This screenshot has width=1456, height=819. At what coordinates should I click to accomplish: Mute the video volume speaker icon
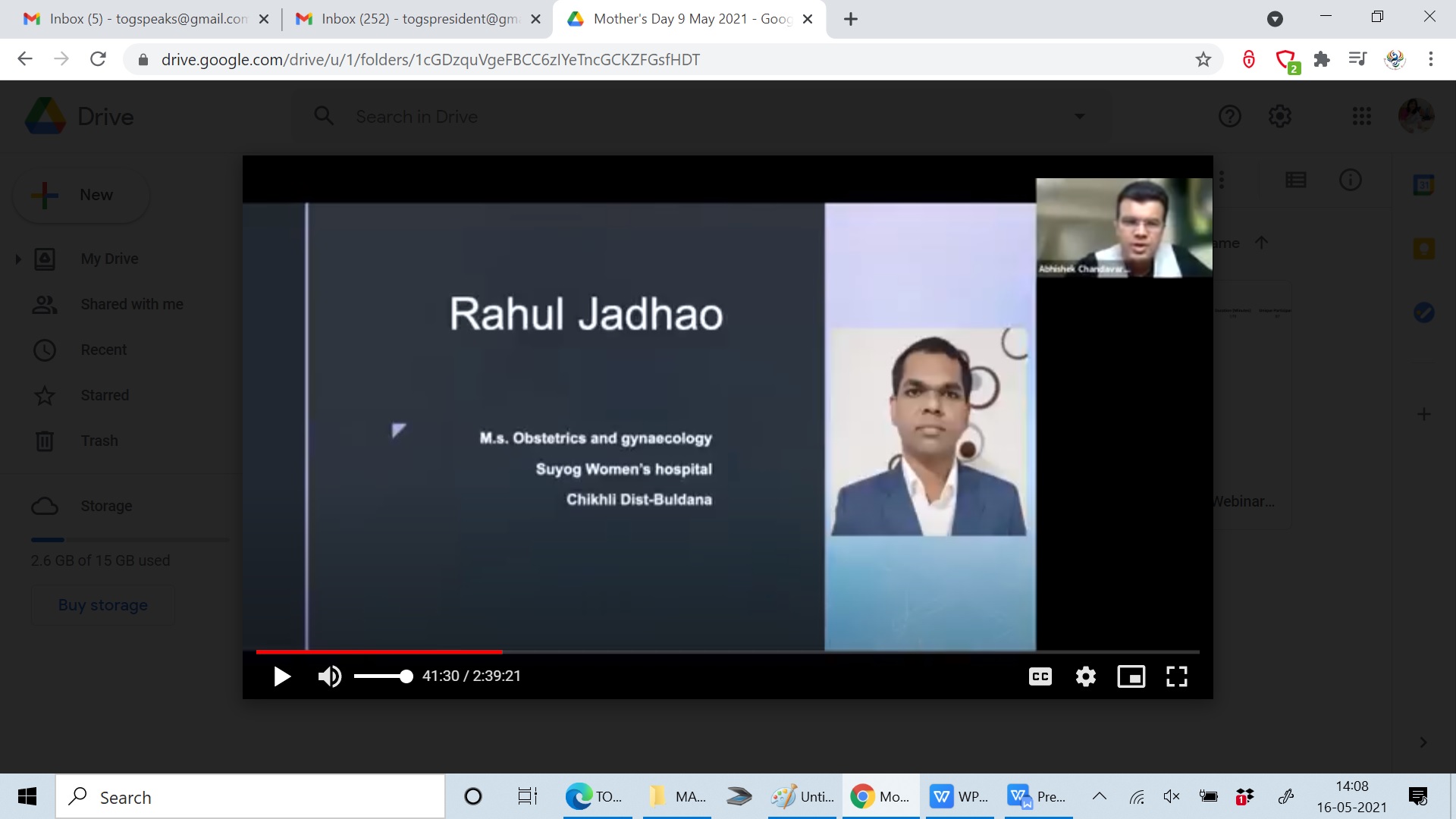pyautogui.click(x=329, y=676)
